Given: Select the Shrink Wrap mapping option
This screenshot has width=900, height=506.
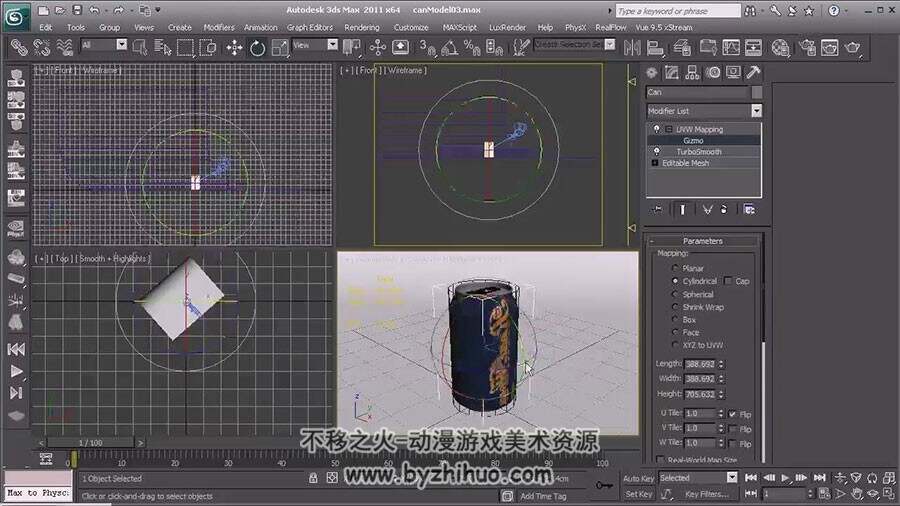Looking at the screenshot, I should click(675, 307).
